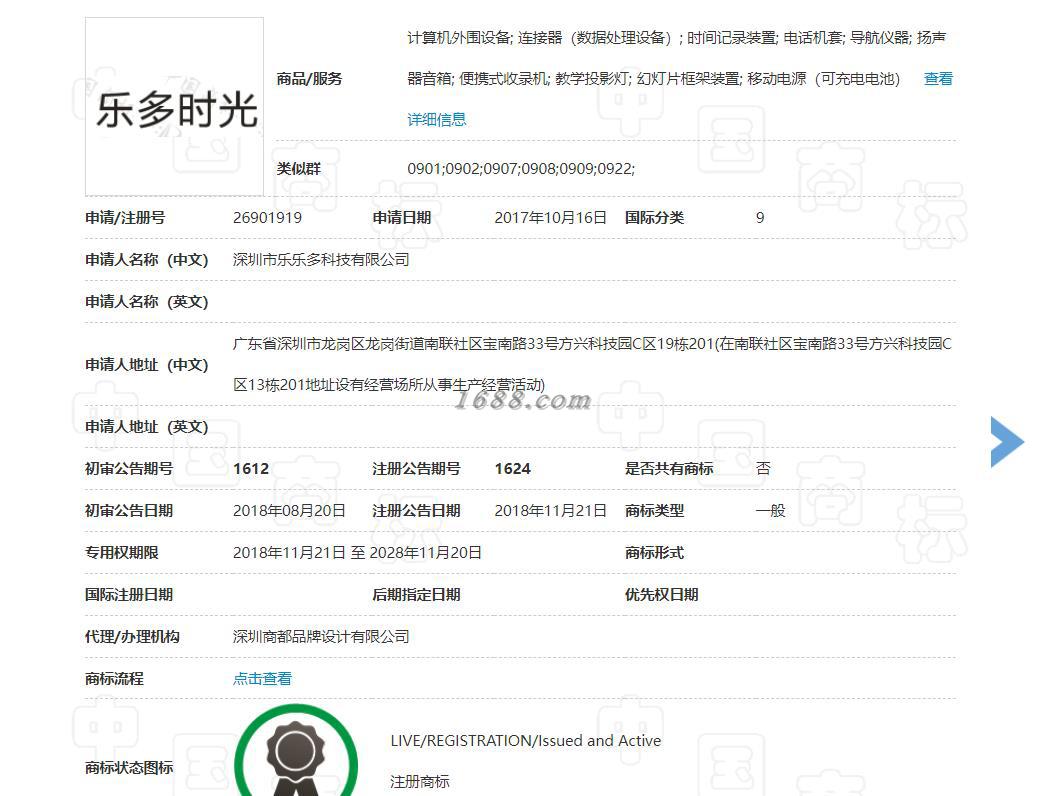
Task: Select trademark type value 一般
Action: [770, 510]
